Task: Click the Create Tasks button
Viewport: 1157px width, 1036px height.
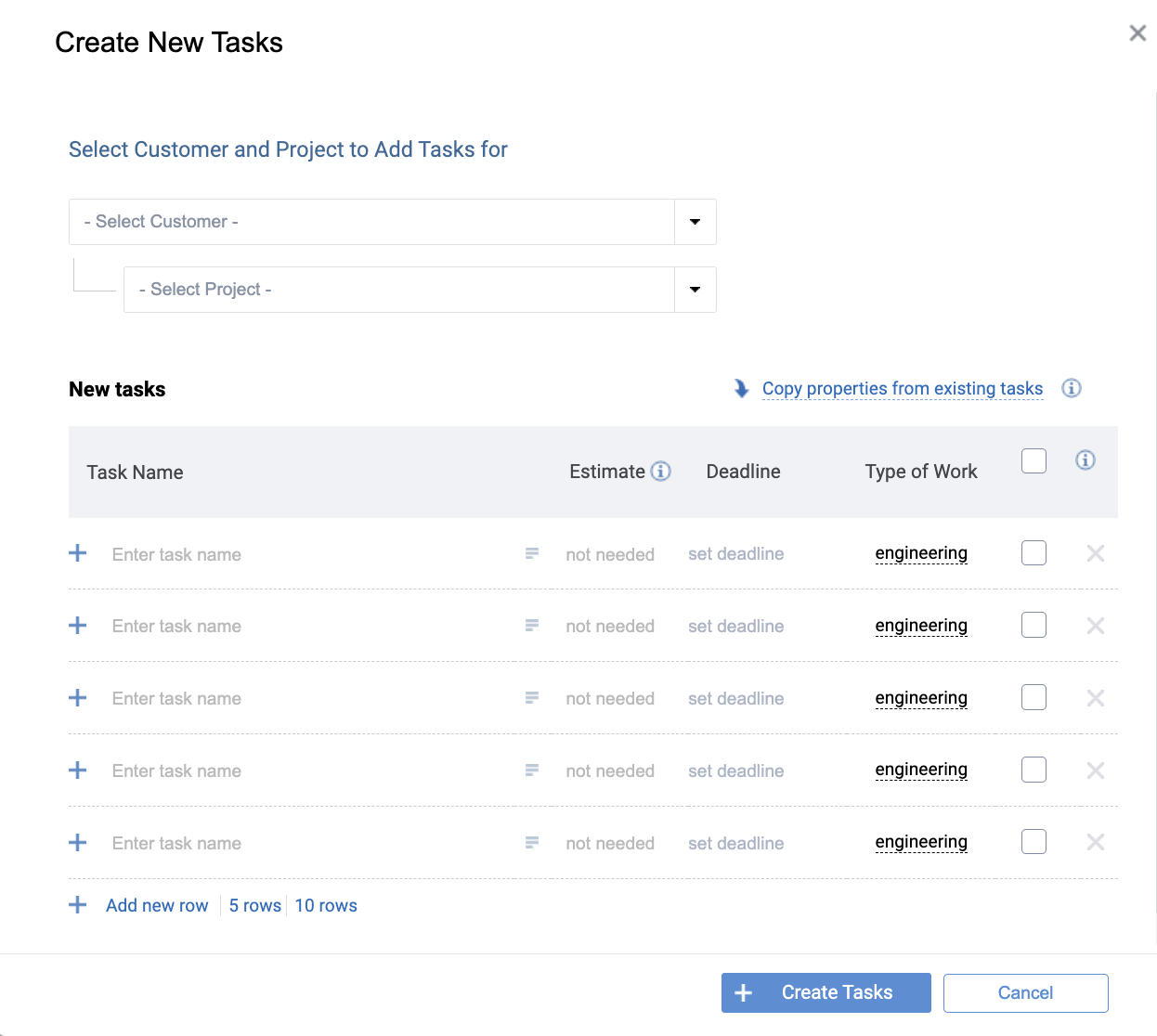Action: tap(825, 992)
